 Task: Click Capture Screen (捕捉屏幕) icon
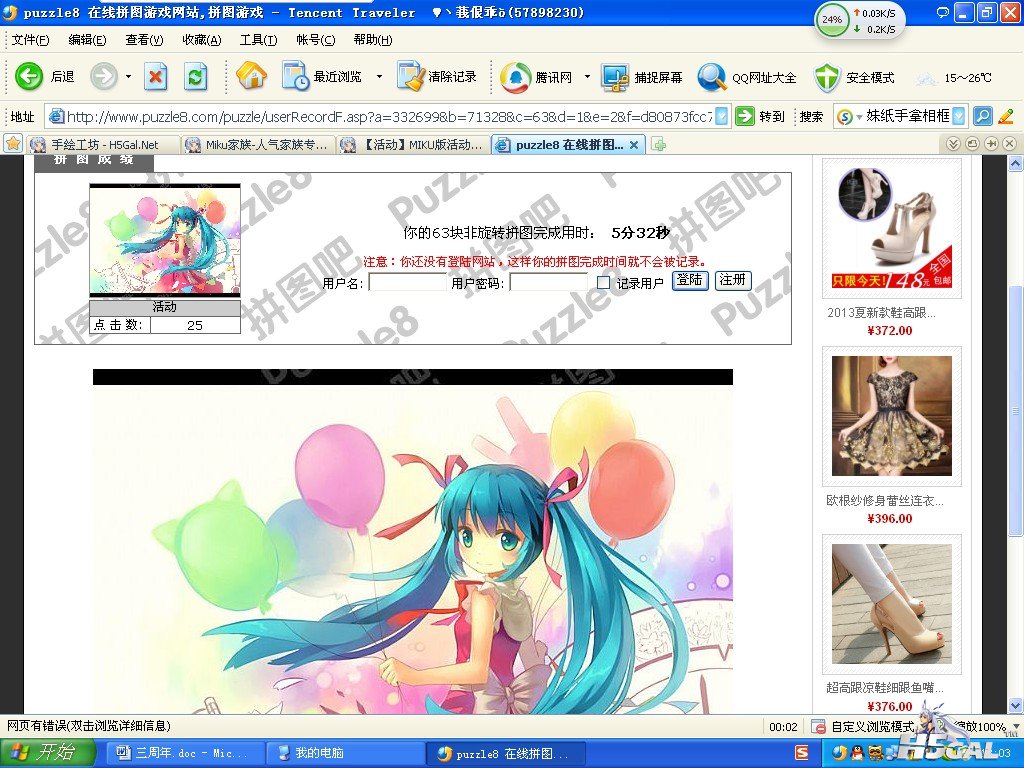tap(615, 77)
